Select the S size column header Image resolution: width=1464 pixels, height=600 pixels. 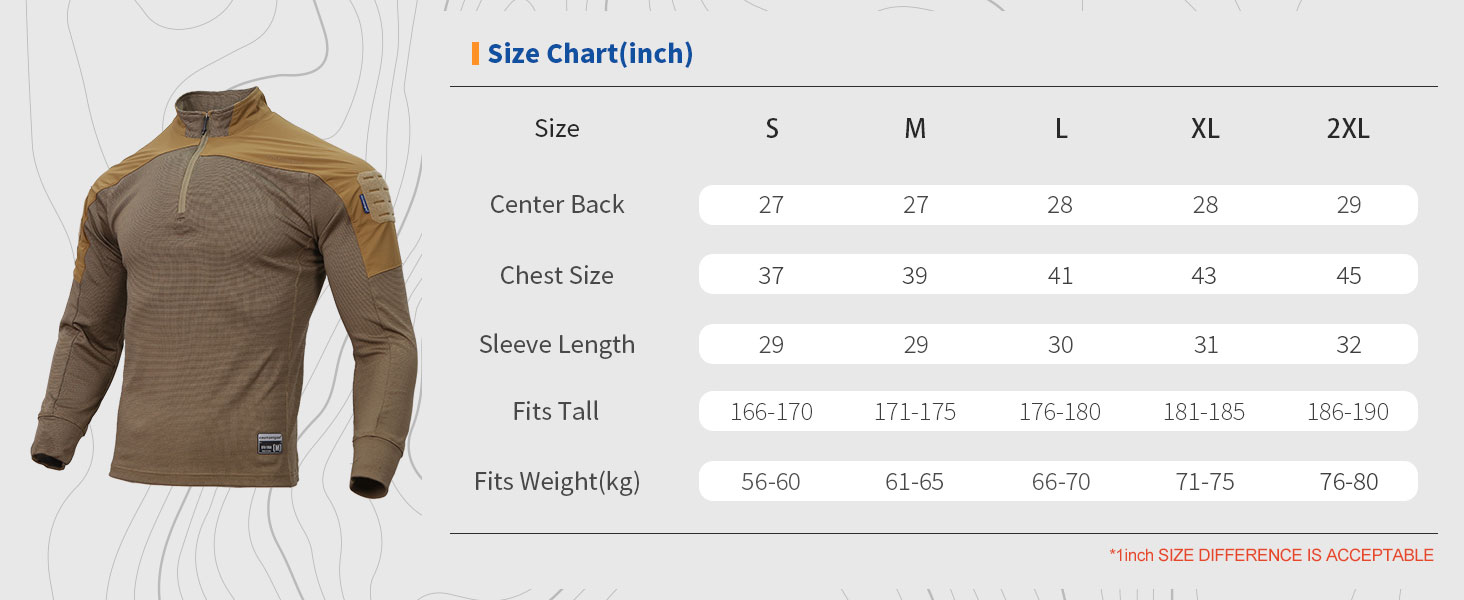click(x=771, y=129)
